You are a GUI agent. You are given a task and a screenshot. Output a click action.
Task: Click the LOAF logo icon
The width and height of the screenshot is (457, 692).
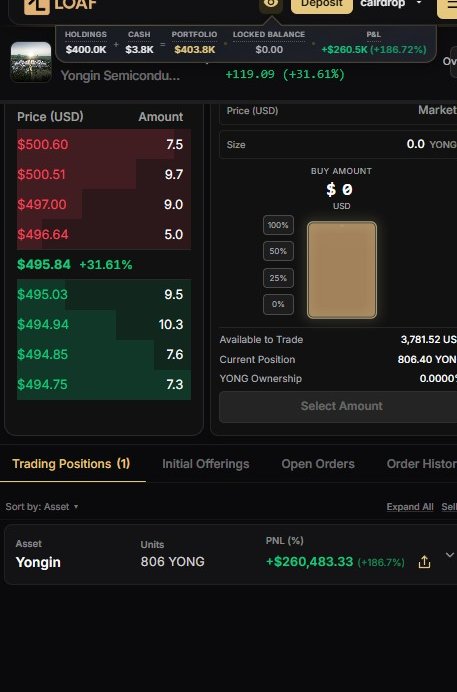[x=36, y=5]
